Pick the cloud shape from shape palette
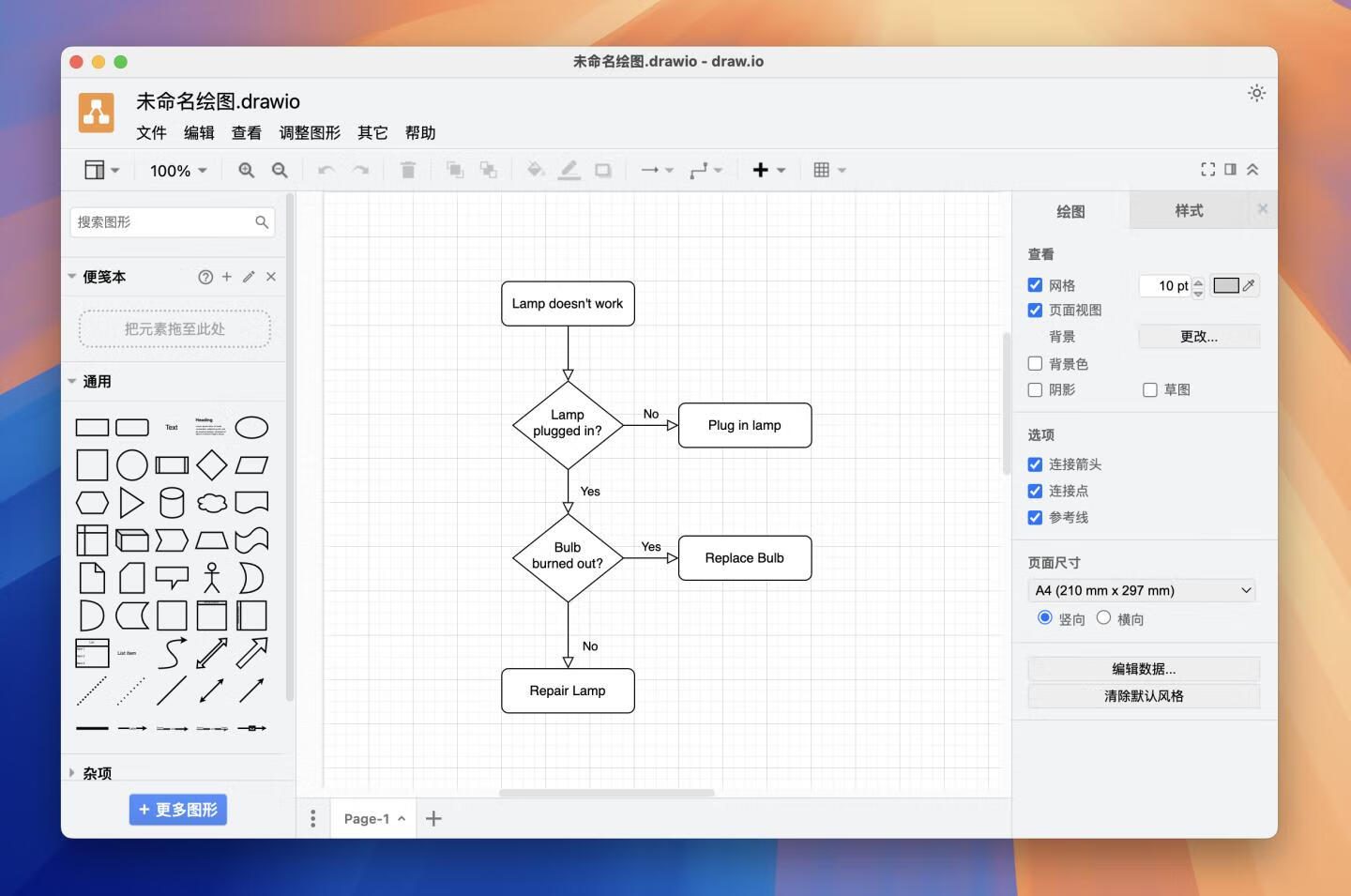Screen dimensions: 1351x896 point(212,503)
